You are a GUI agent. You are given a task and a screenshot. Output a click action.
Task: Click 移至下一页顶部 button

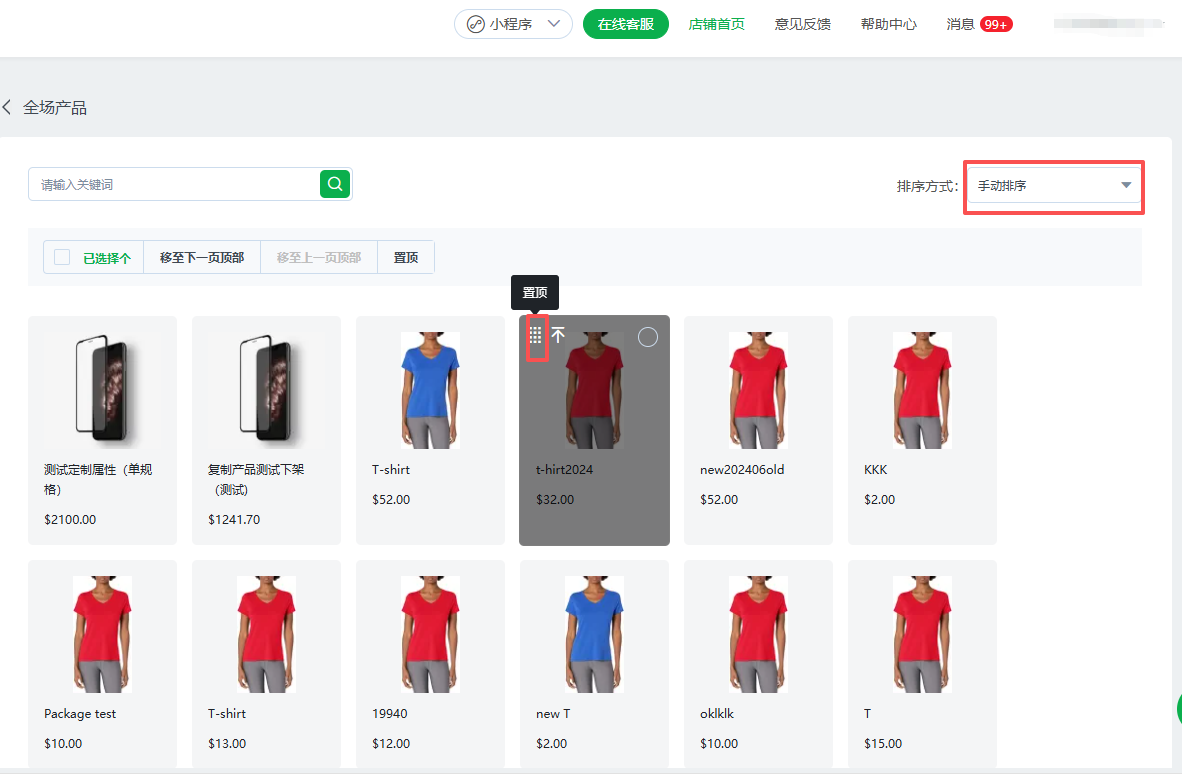coord(202,257)
